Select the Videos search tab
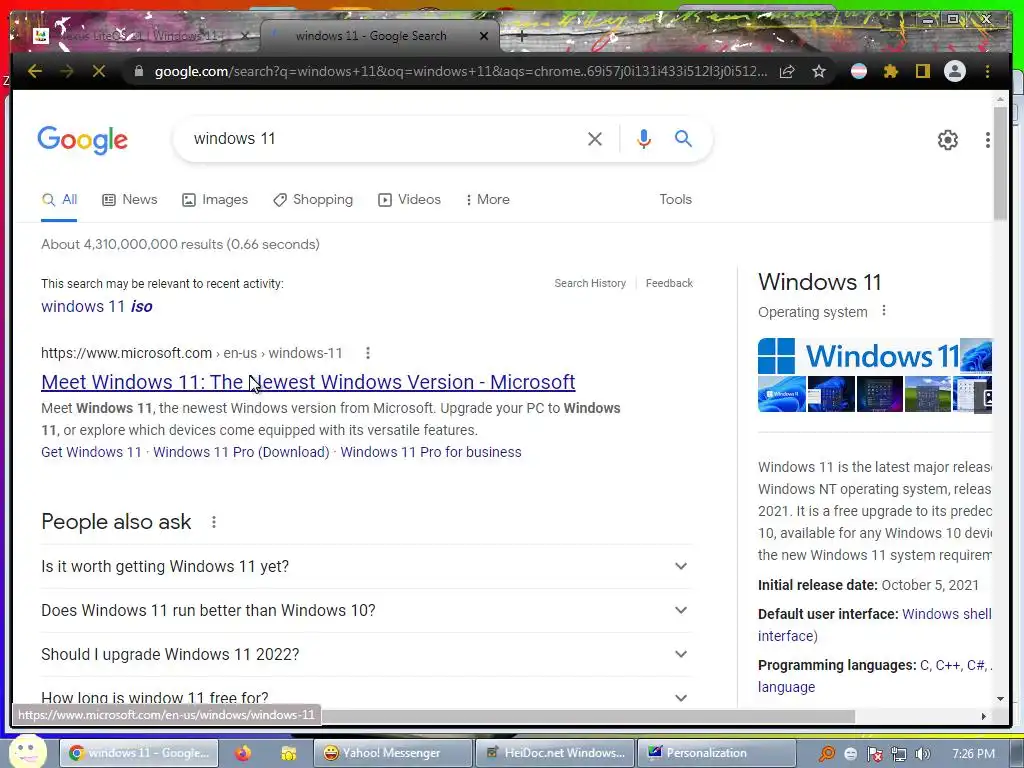The height and width of the screenshot is (768, 1024). pyautogui.click(x=409, y=200)
